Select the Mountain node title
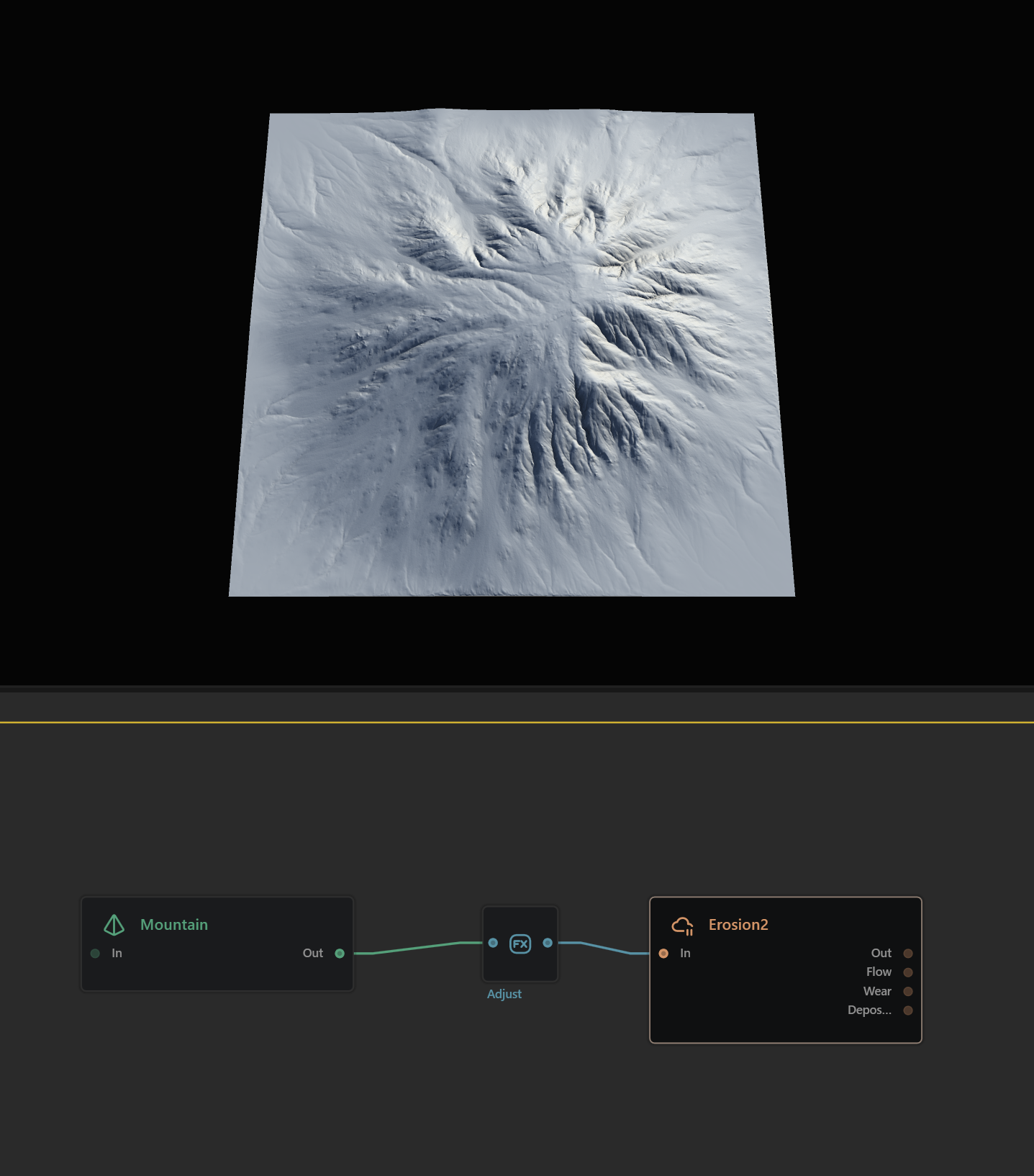This screenshot has width=1034, height=1176. 174,925
